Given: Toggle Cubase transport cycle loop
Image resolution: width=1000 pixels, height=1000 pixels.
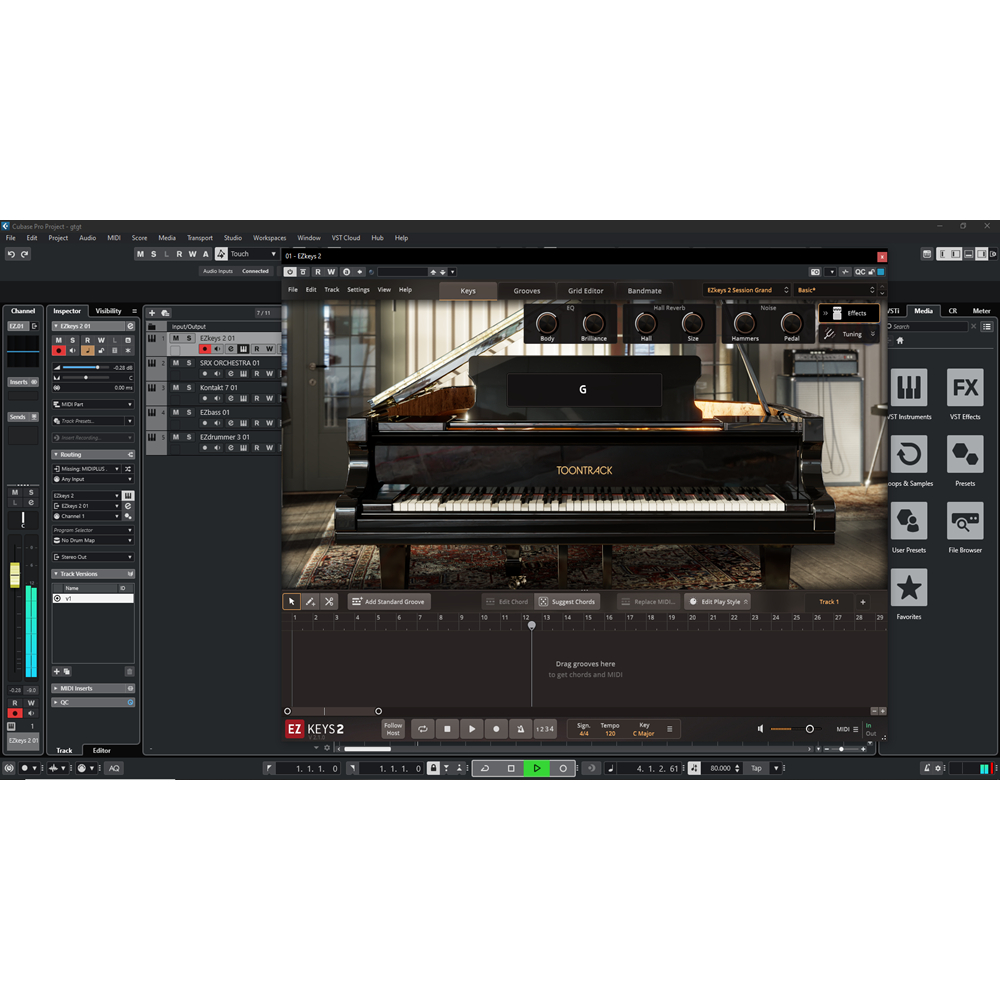Looking at the screenshot, I should coord(485,768).
